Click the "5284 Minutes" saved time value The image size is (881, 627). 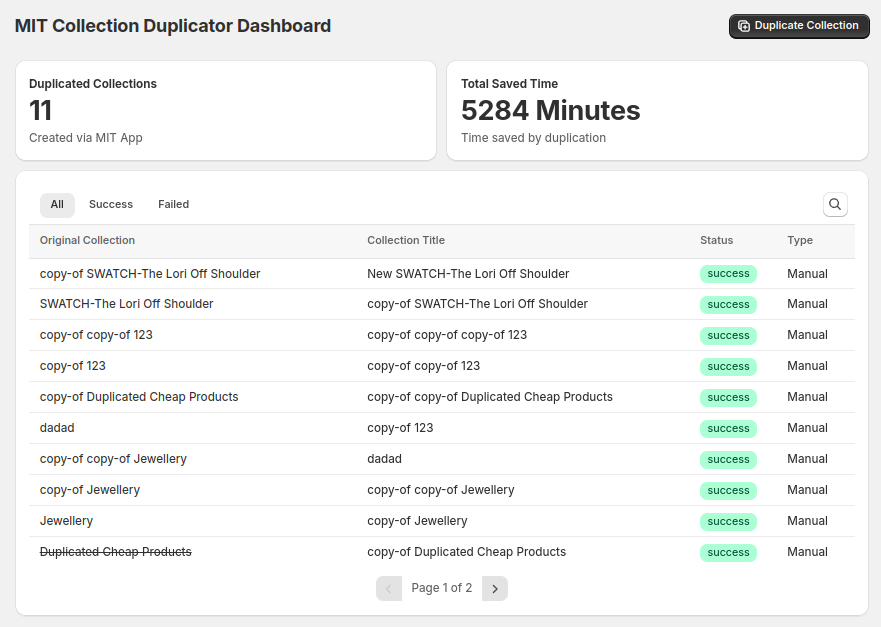coord(551,110)
